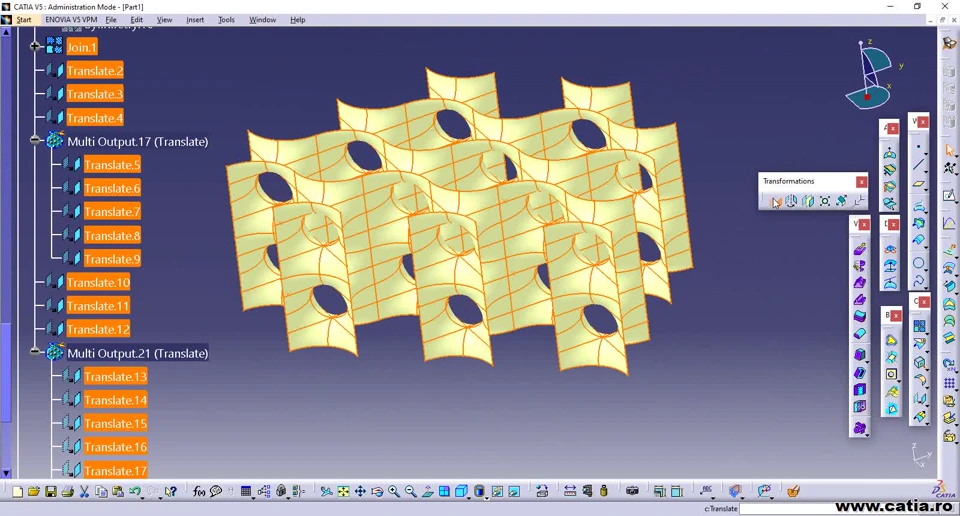This screenshot has width=960, height=516.
Task: Save the part with the floppy icon
Action: 51,491
